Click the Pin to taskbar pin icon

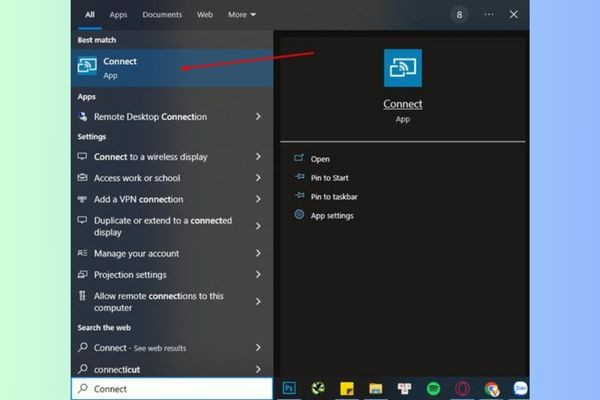pos(299,196)
